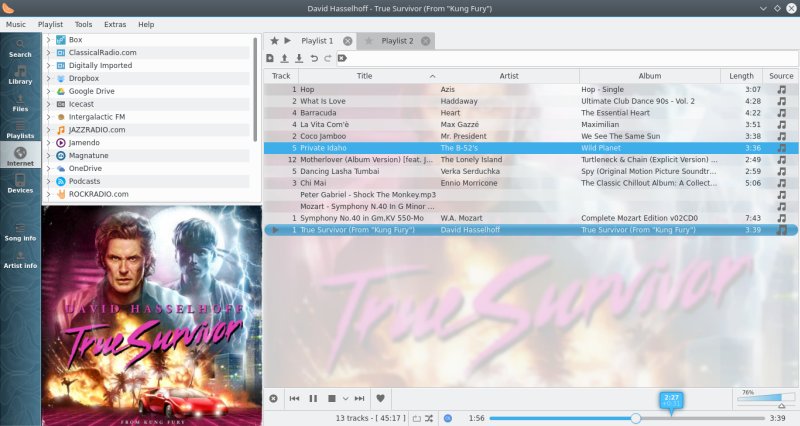800x426 pixels.
Task: Go back to the previous track
Action: click(x=294, y=398)
